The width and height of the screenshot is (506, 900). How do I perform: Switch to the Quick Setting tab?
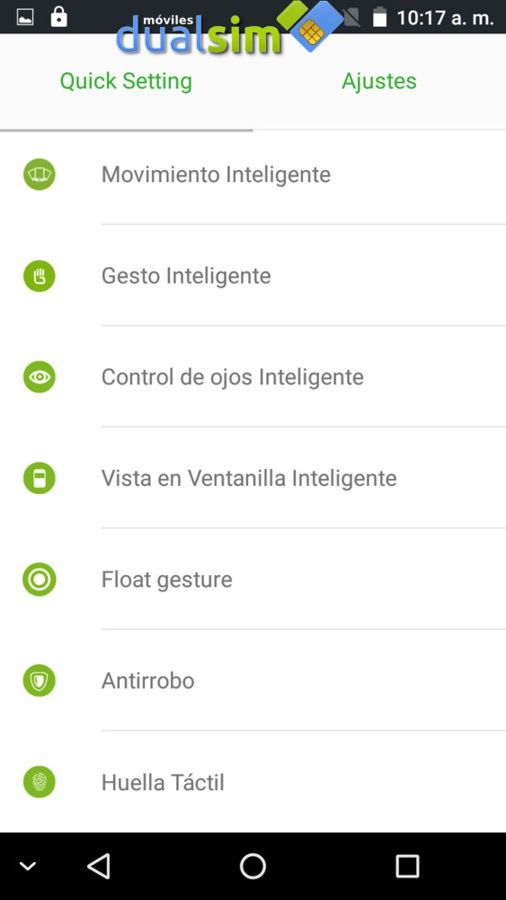click(126, 81)
